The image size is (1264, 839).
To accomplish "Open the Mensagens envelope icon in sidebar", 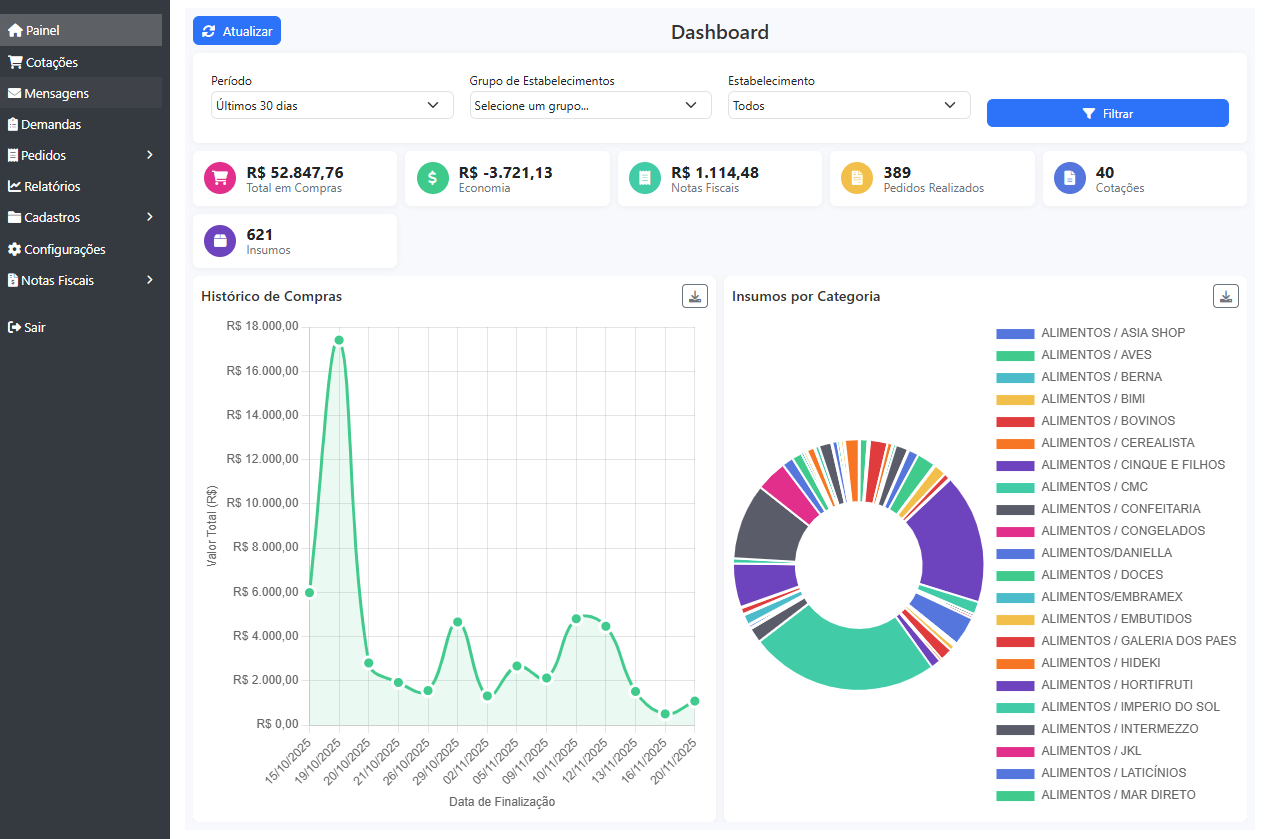I will coord(17,93).
